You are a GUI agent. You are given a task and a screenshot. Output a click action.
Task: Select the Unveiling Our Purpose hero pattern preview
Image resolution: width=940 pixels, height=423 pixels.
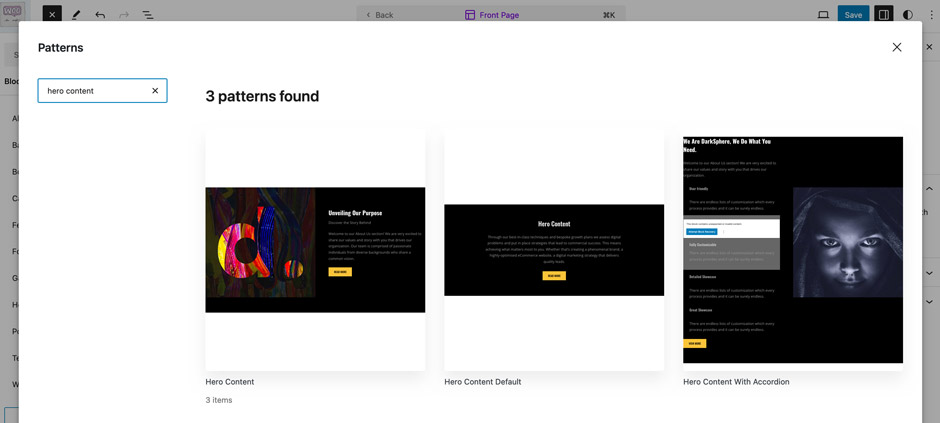tap(315, 250)
